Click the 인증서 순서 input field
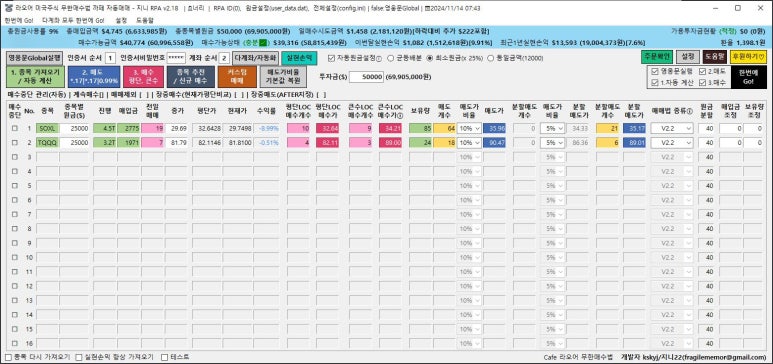Screen dimensions: 773x364 point(110,58)
